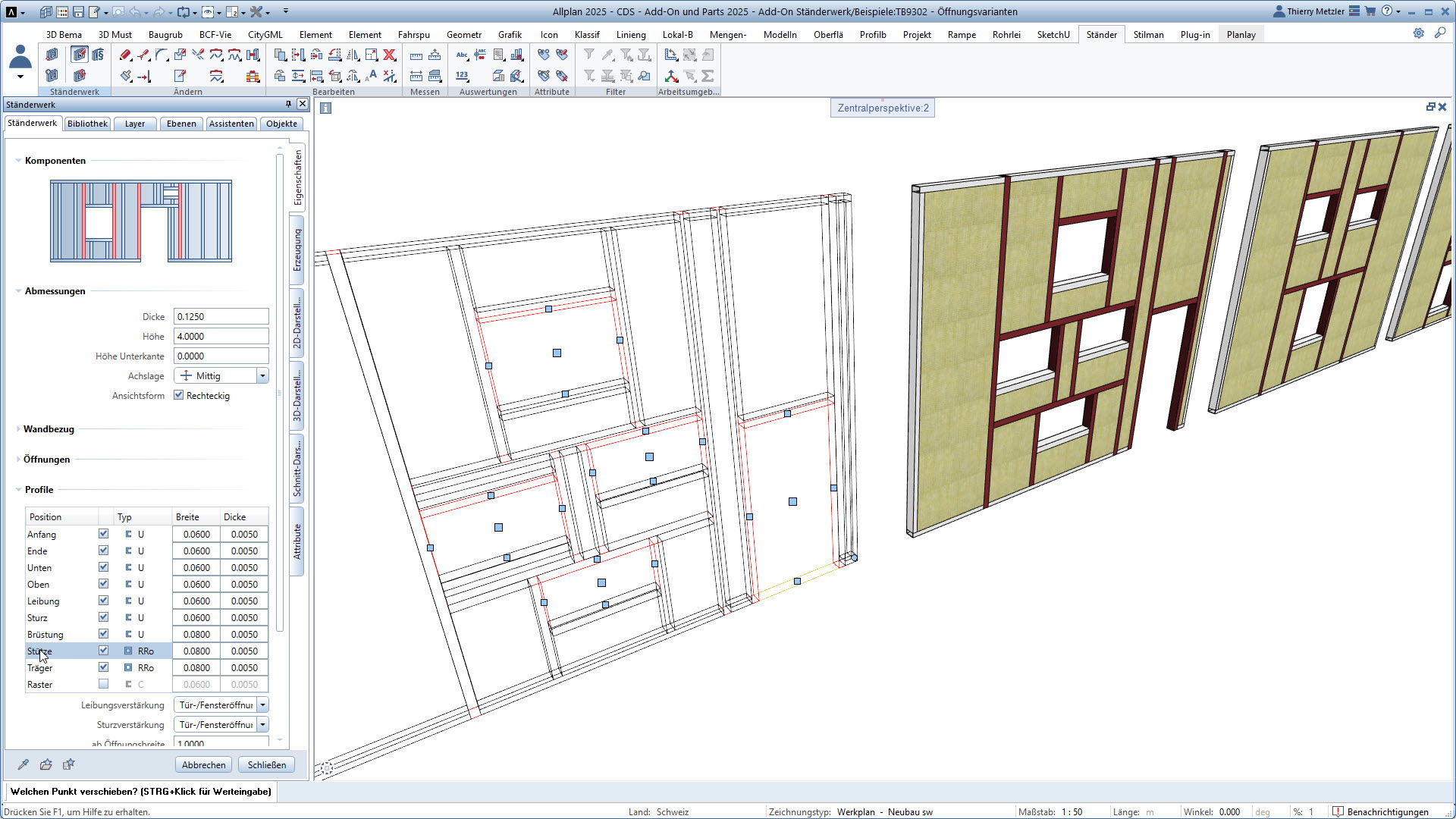
Task: Expand the Wandbezug section
Action: (x=18, y=429)
